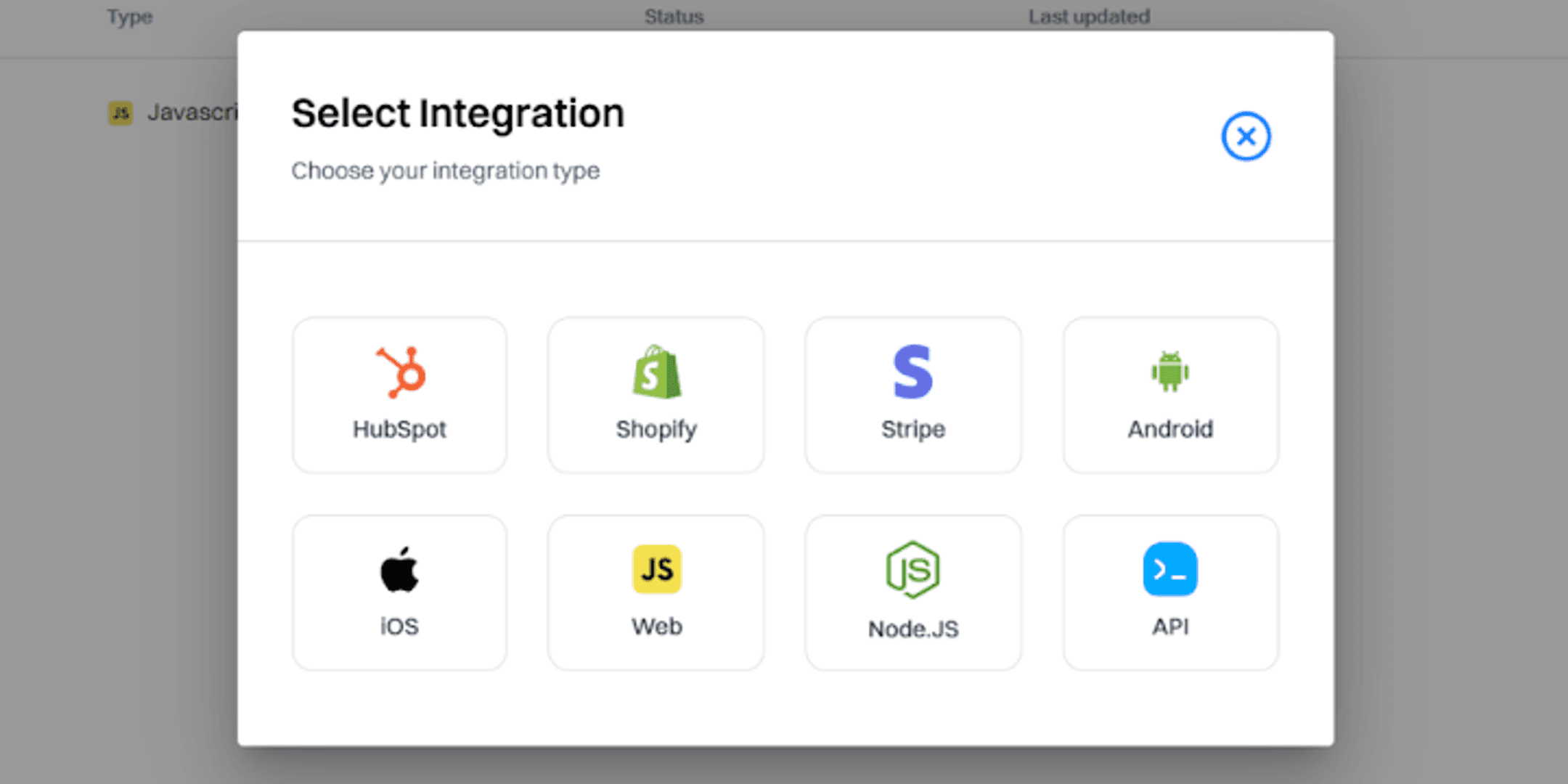The width and height of the screenshot is (1568, 784).
Task: Select the Web JS integration icon
Action: click(x=656, y=570)
